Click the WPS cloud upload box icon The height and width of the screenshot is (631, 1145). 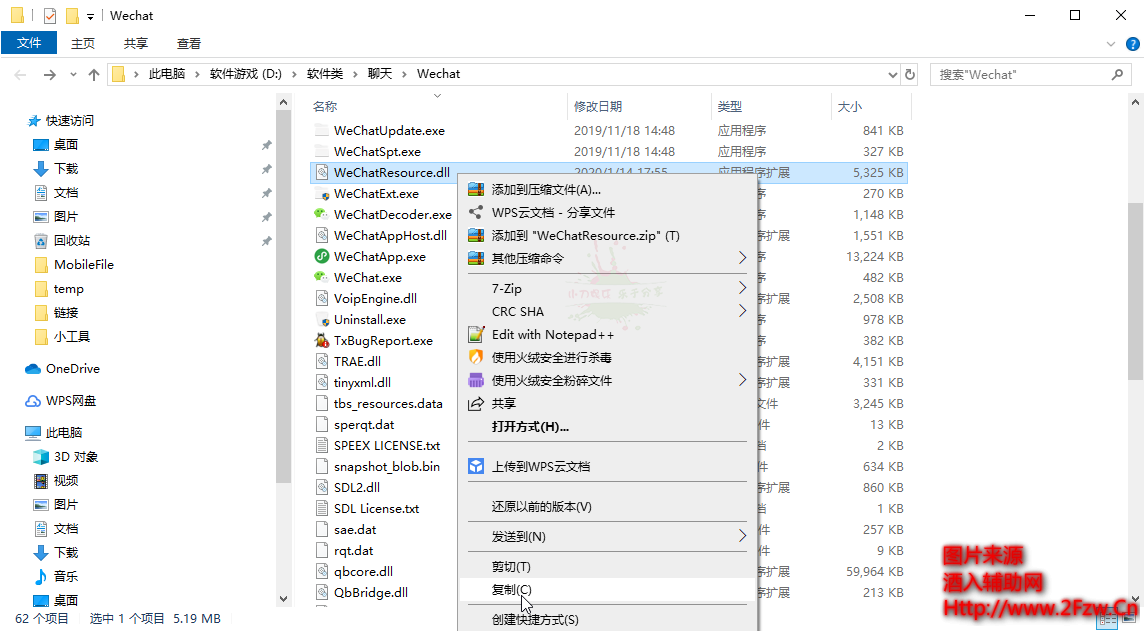click(476, 467)
